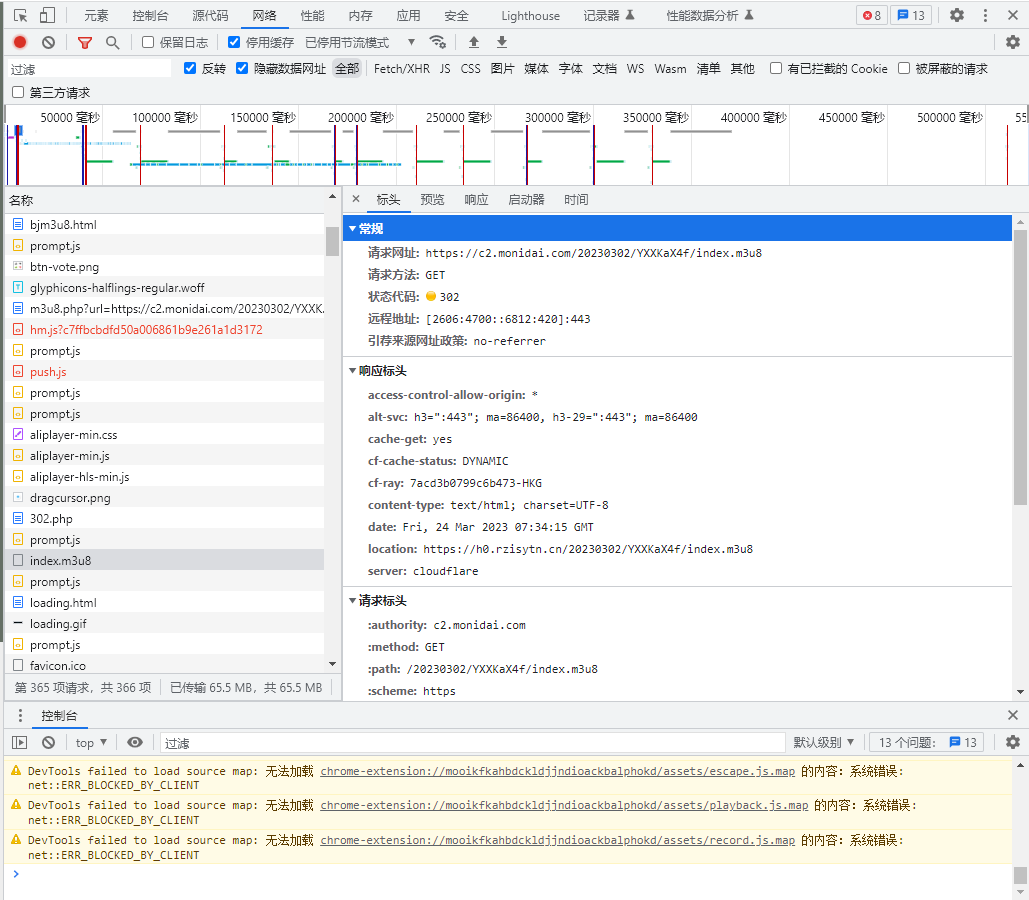Screen dimensions: 1029x900
Task: Open the 响应 tab of request details
Action: [x=476, y=200]
